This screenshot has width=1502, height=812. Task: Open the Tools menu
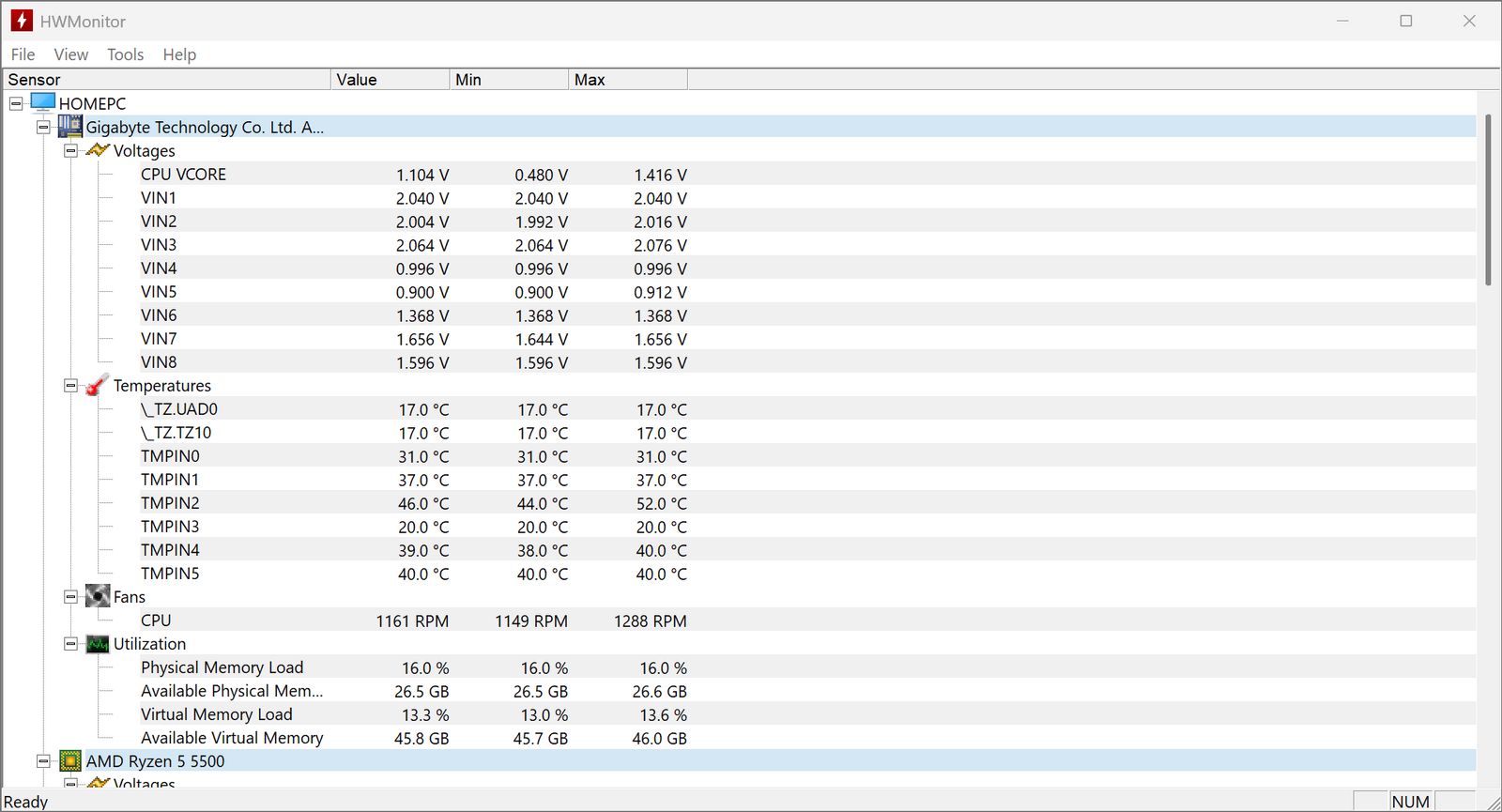125,54
